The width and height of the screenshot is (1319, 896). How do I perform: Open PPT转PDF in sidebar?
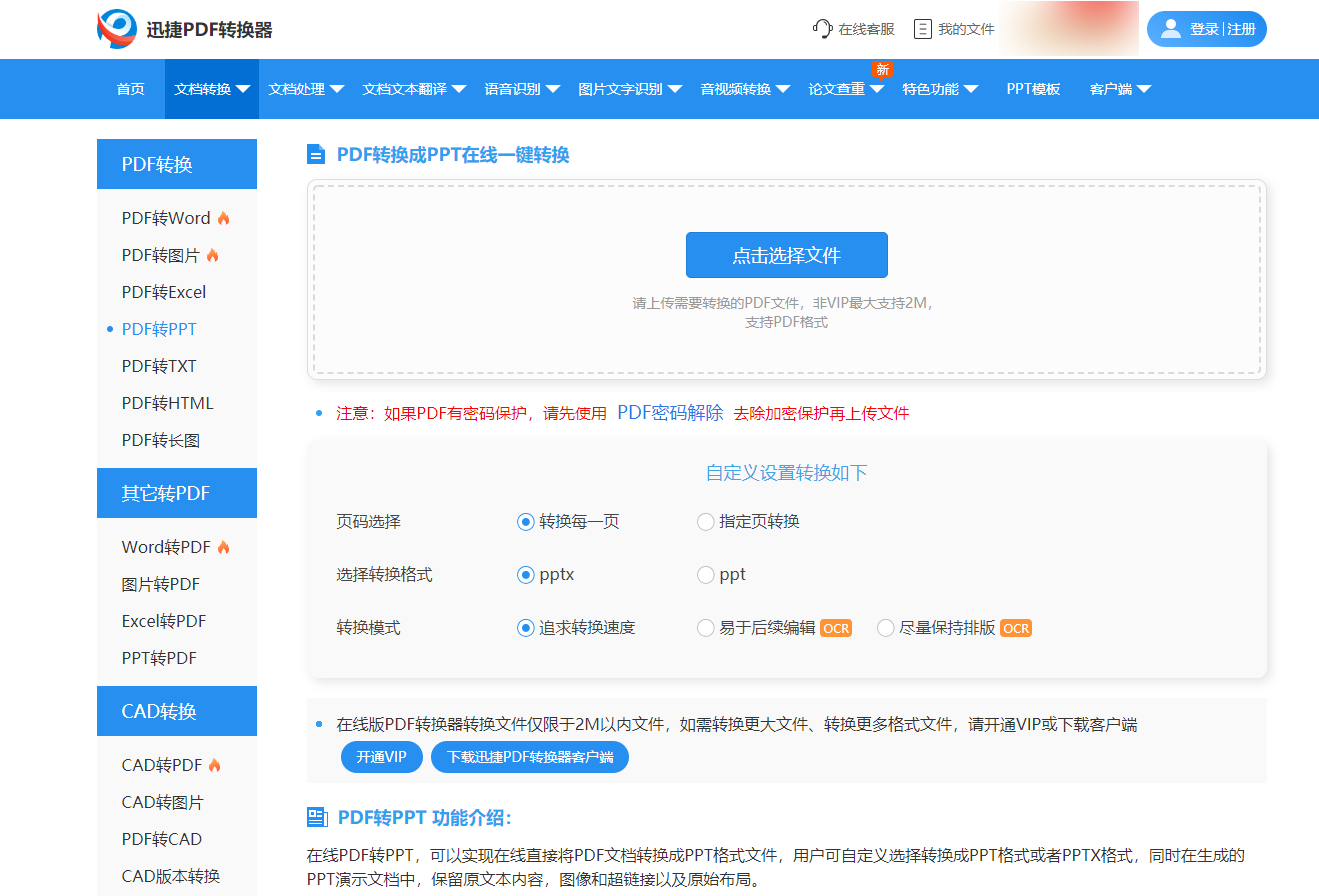(x=159, y=658)
